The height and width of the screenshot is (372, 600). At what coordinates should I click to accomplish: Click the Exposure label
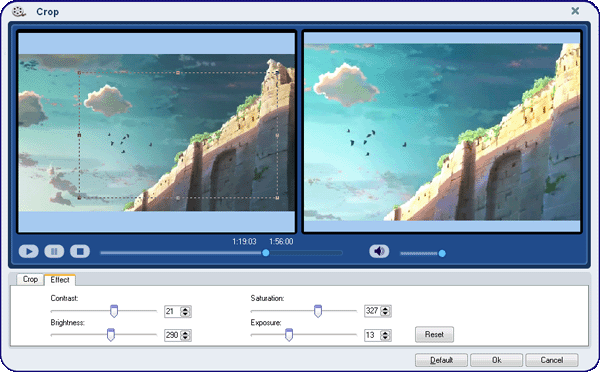[266, 323]
